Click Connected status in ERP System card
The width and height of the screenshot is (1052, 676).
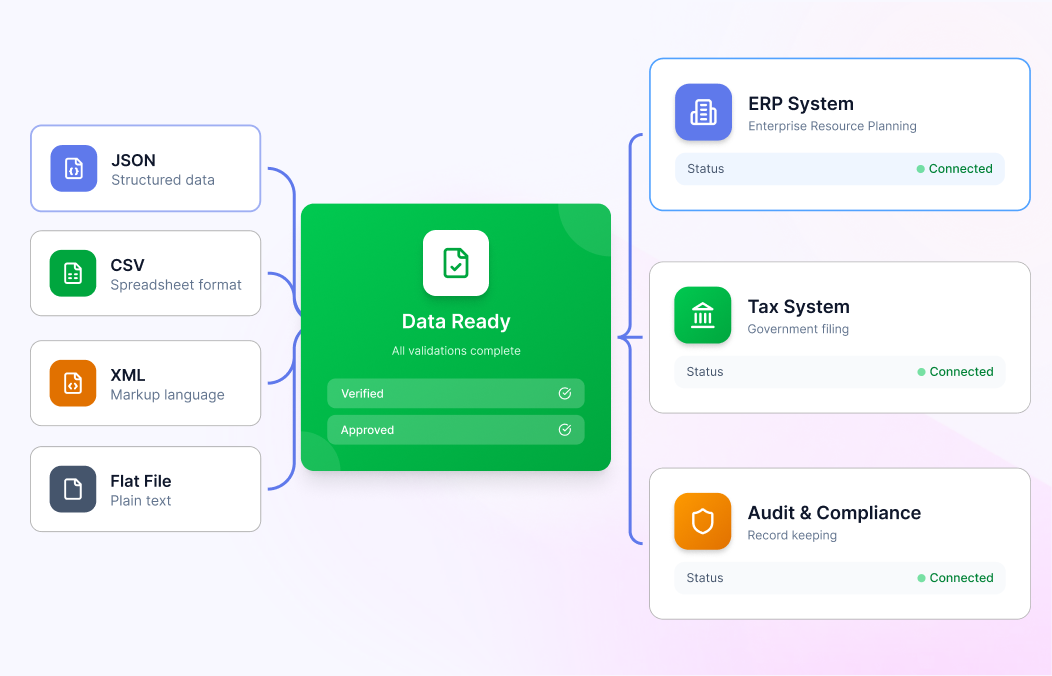coord(960,169)
